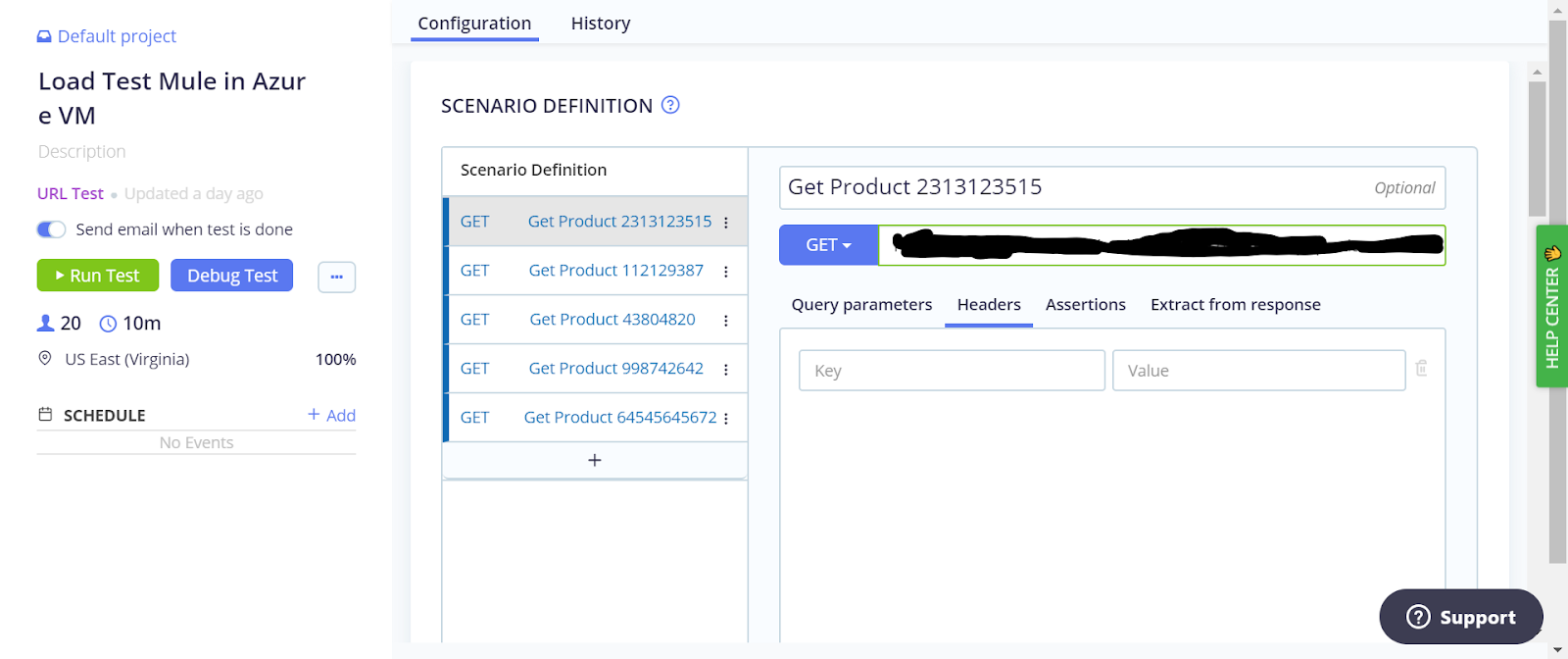Select the Get Product 2313123515 request

pos(596,222)
